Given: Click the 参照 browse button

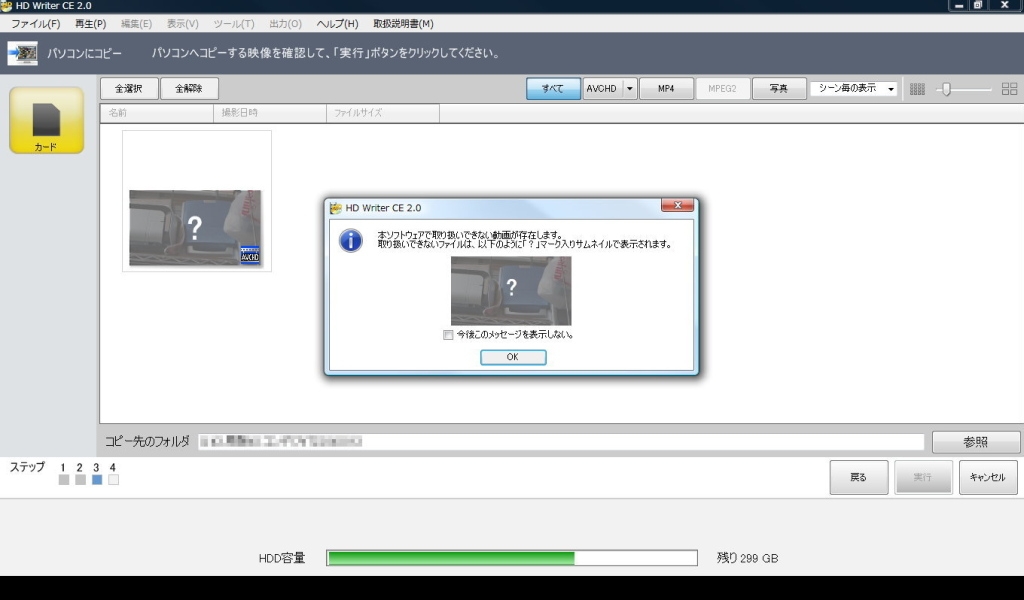Looking at the screenshot, I should point(976,442).
